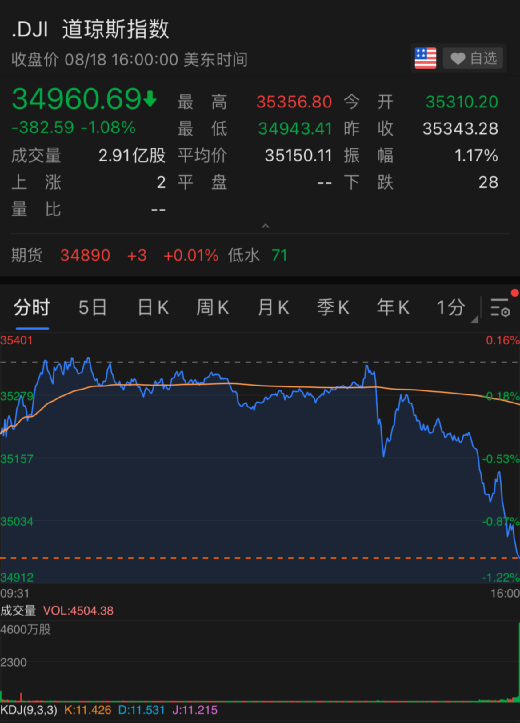Add to watchlist with 自选 heart button
This screenshot has height=723, width=520.
473,58
